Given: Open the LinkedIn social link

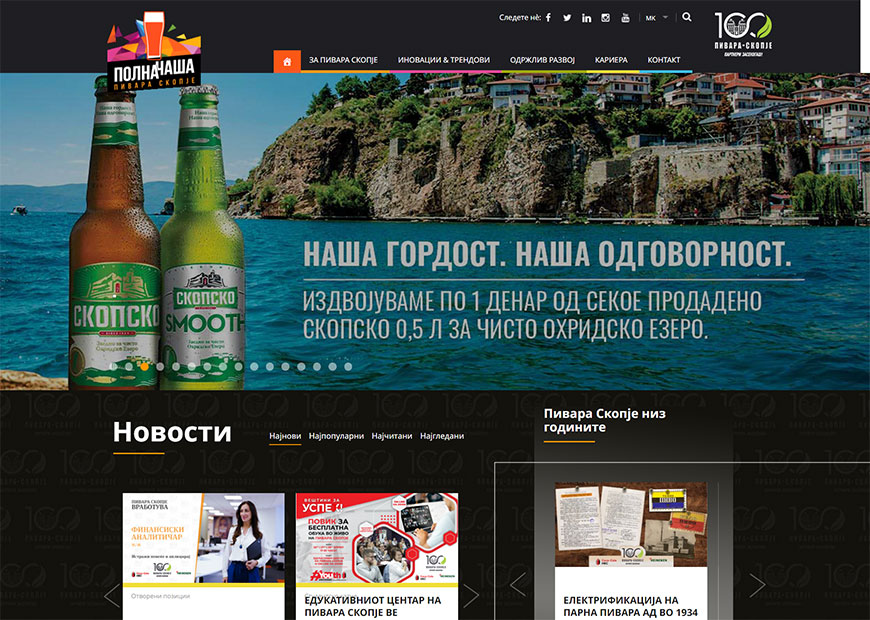Looking at the screenshot, I should point(586,18).
